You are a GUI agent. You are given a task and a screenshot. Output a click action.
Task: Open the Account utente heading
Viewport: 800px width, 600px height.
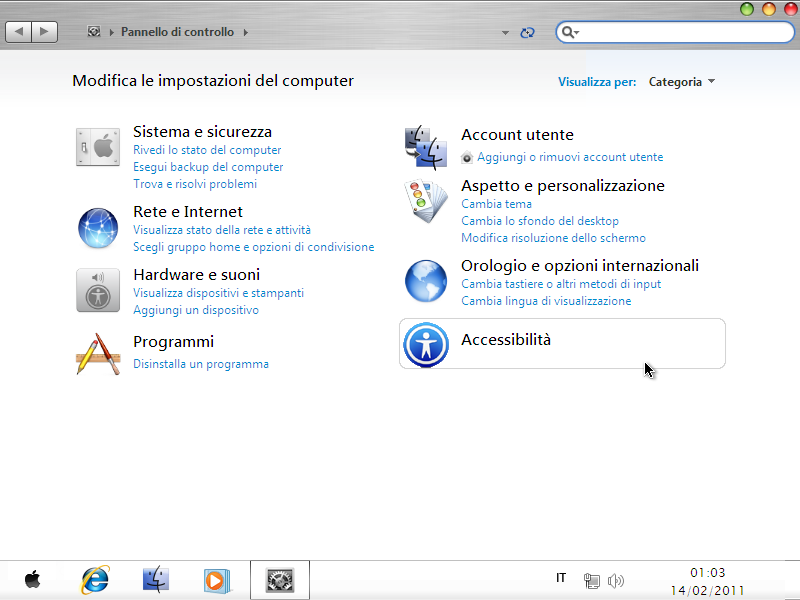[x=517, y=135]
